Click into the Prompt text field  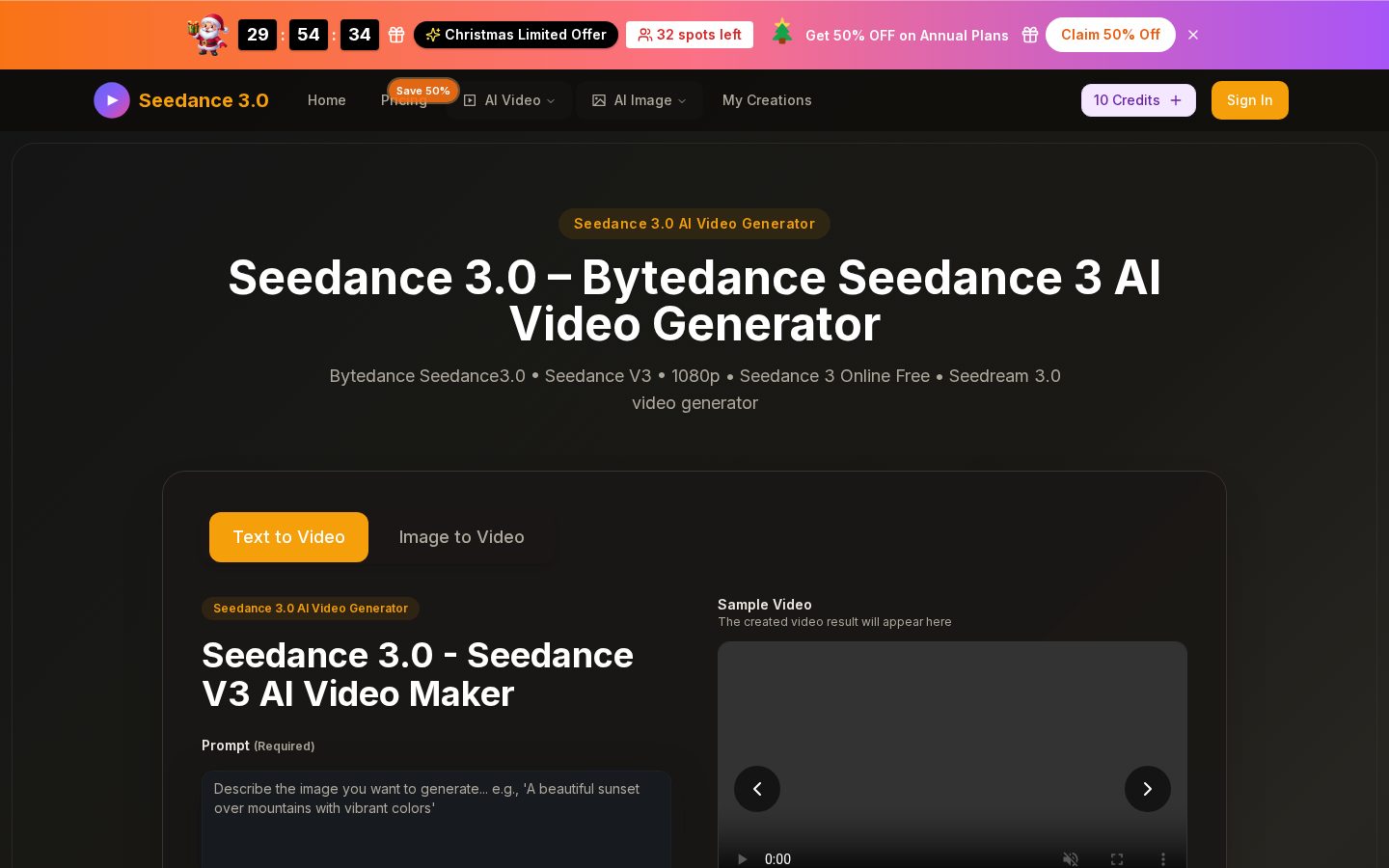(436, 820)
